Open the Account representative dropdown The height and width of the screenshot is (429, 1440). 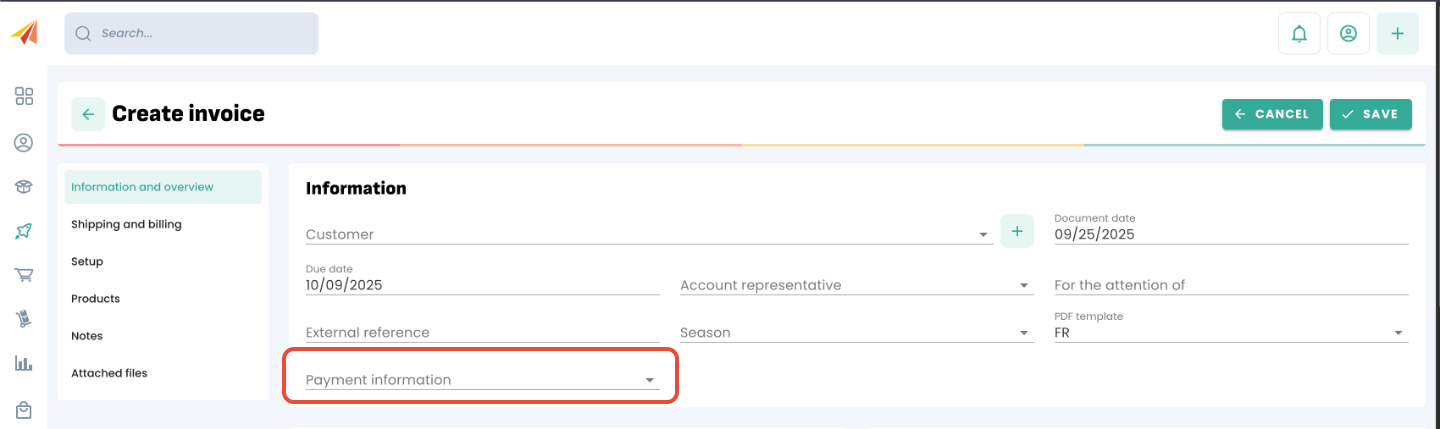(1024, 286)
